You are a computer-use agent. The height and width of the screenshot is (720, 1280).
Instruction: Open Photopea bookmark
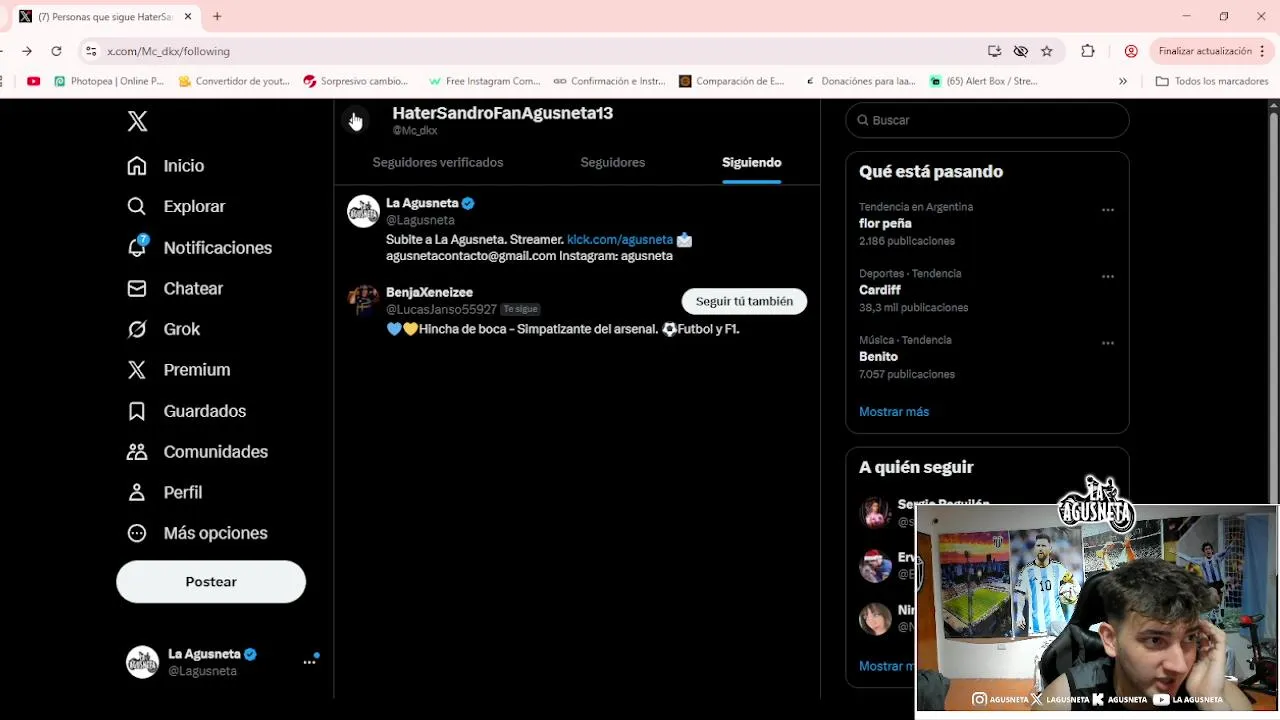(x=109, y=81)
